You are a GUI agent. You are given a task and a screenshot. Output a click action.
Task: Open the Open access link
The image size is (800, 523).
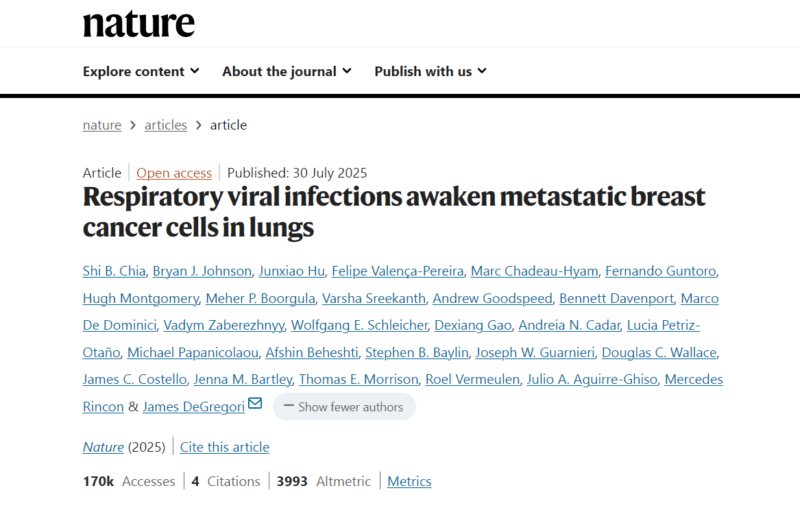coord(174,173)
